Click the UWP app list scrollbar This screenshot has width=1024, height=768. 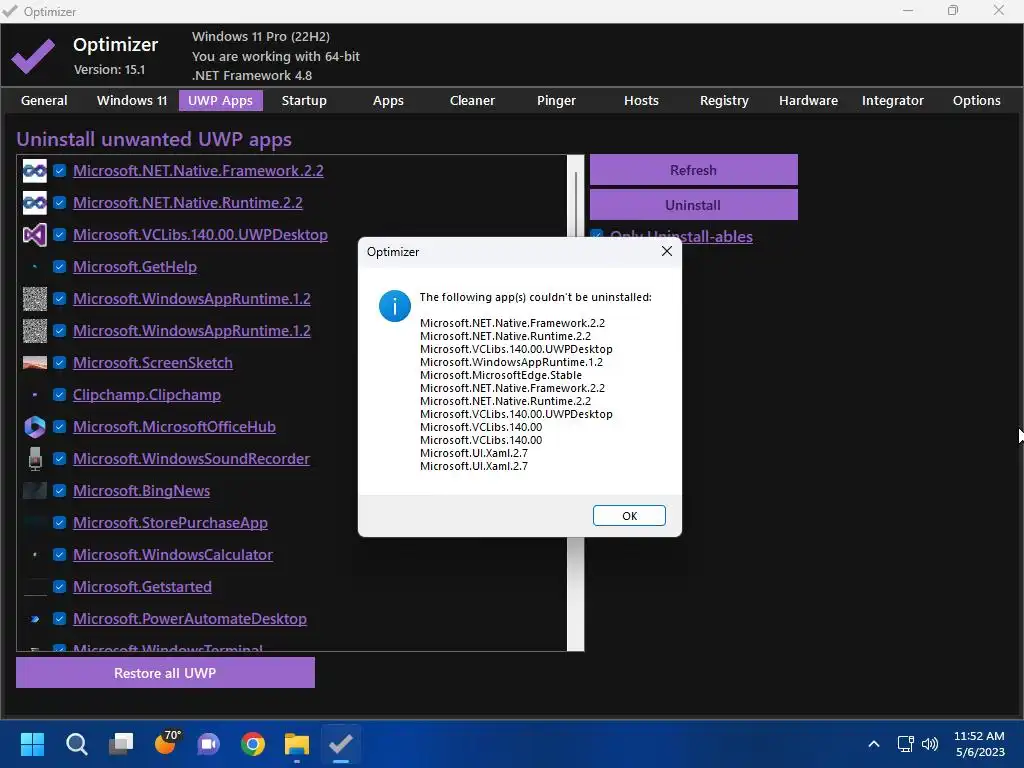coord(575,403)
